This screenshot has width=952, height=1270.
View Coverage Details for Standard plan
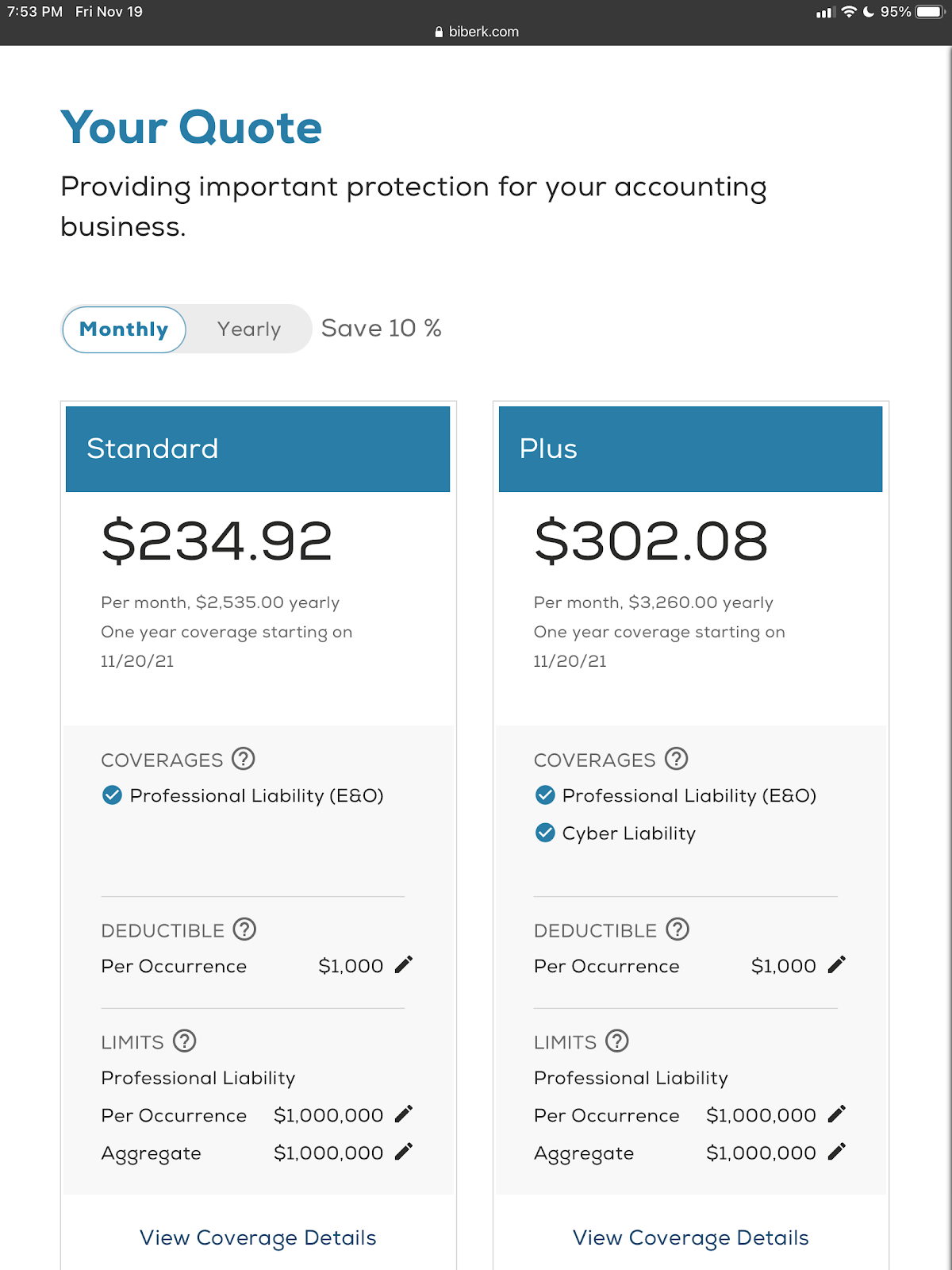258,1237
